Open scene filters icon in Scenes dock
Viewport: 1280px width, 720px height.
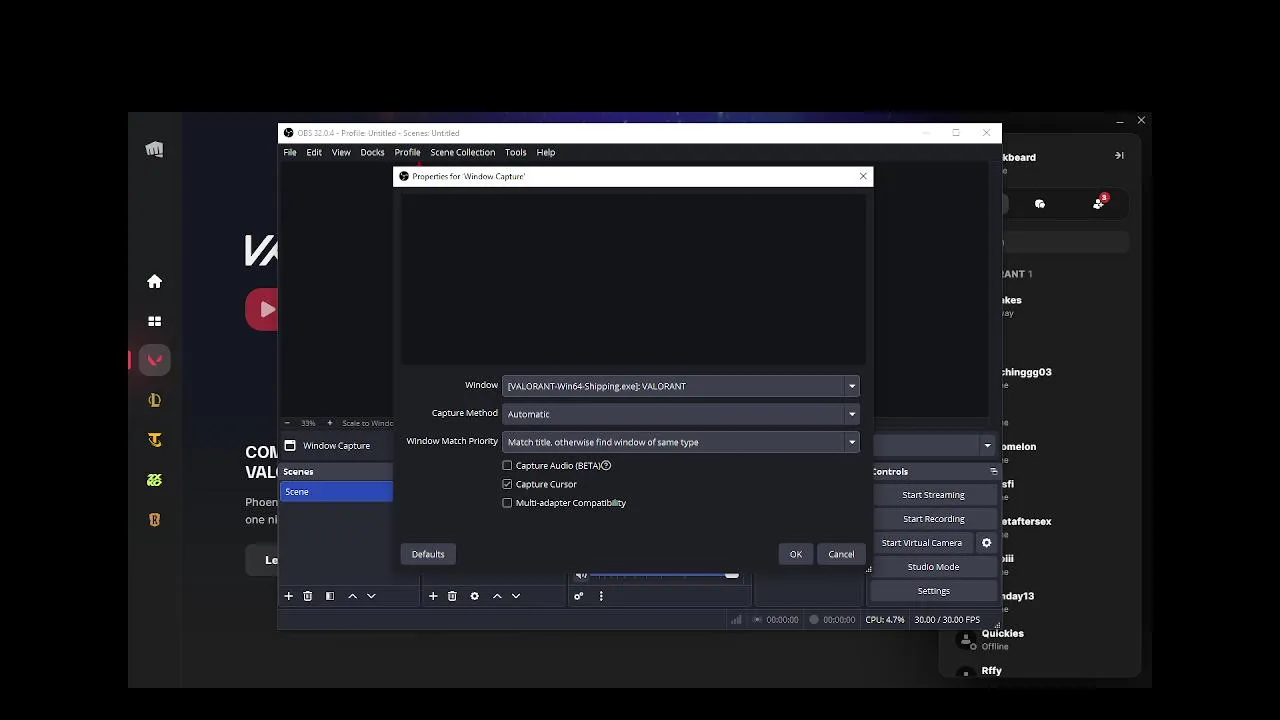(x=330, y=596)
